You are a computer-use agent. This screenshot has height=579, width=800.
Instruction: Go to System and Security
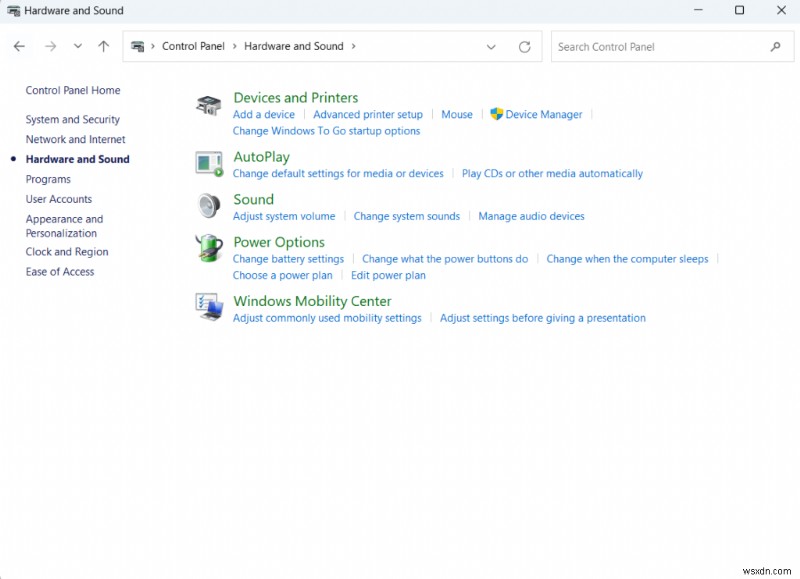pyautogui.click(x=73, y=119)
